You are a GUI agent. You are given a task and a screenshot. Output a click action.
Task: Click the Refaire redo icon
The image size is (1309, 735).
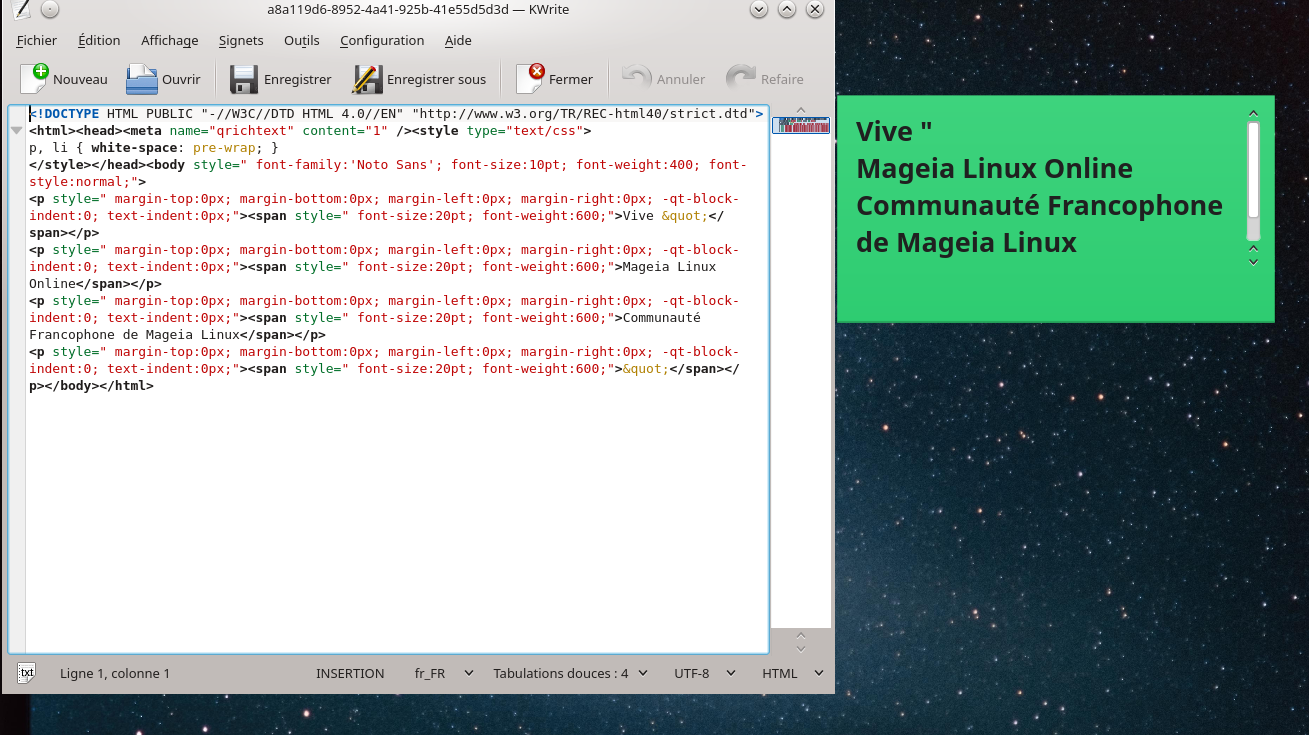pyautogui.click(x=740, y=78)
